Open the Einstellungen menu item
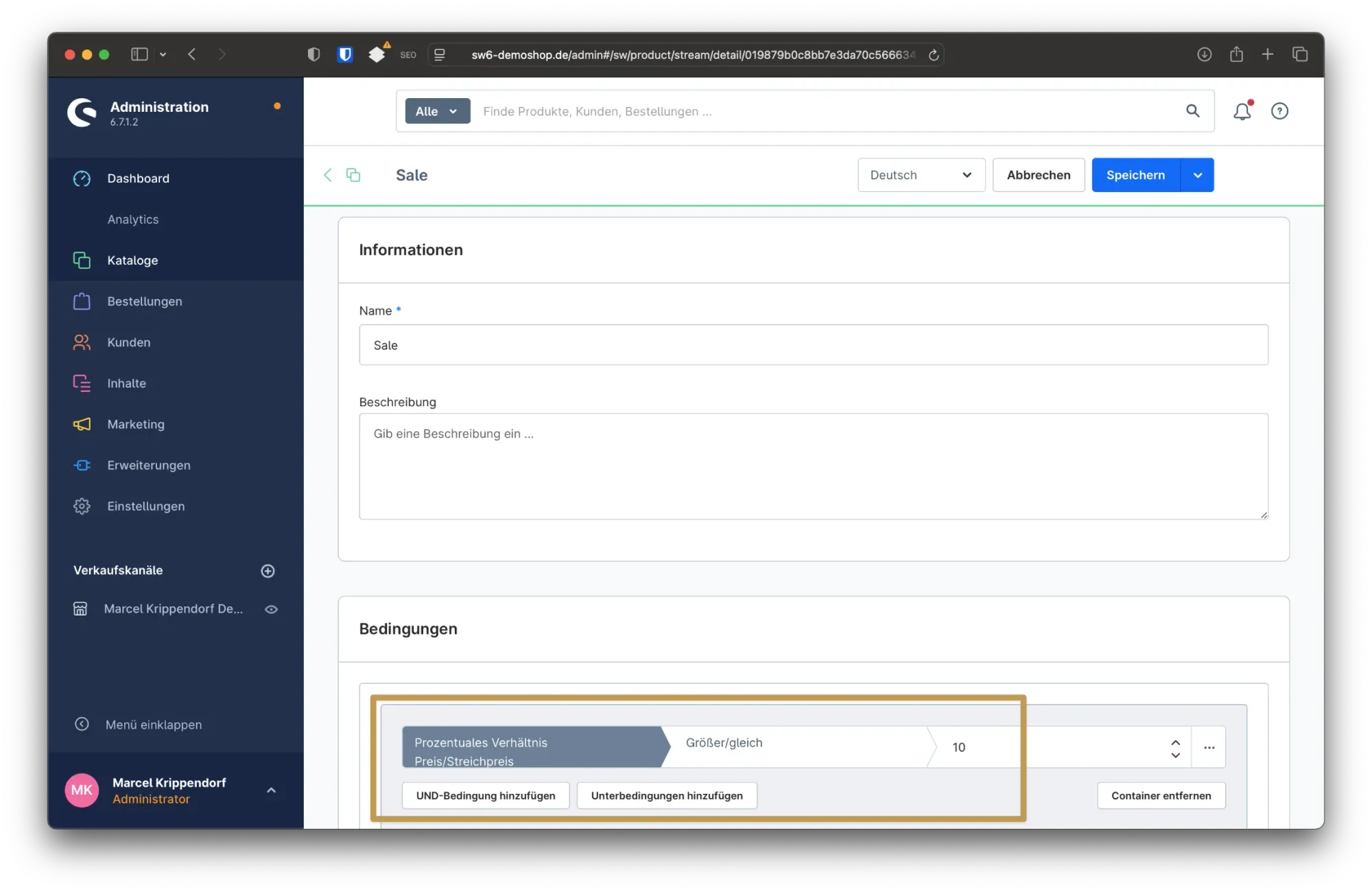Screen dimensions: 1372x892 145,506
